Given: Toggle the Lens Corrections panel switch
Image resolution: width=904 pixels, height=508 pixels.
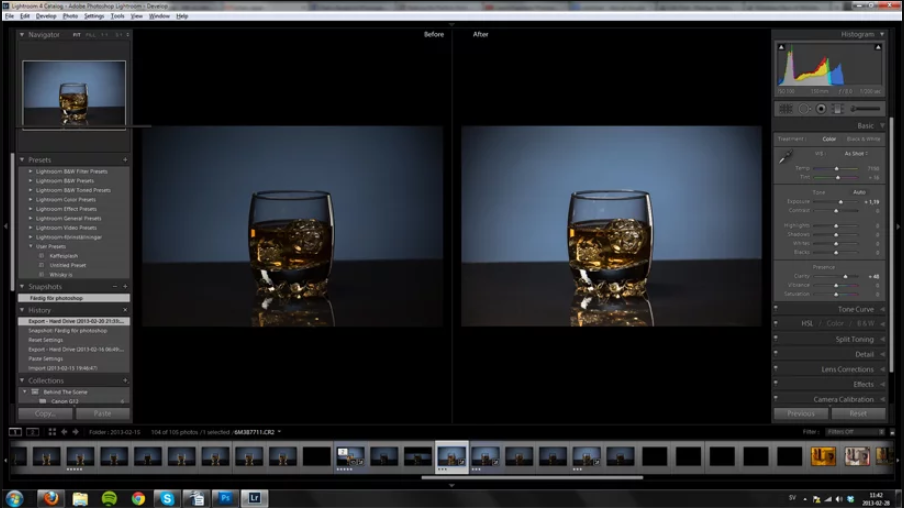Looking at the screenshot, I should [x=775, y=368].
